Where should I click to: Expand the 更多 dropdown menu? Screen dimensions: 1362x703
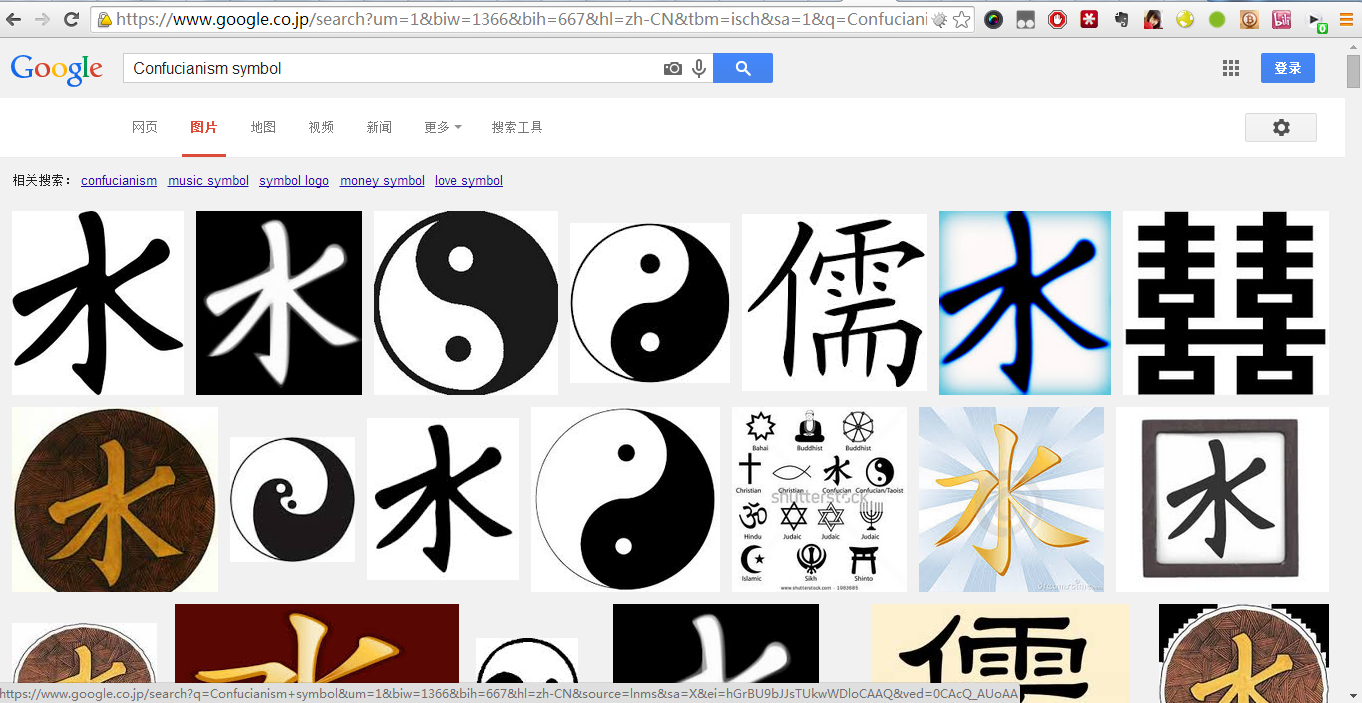443,127
